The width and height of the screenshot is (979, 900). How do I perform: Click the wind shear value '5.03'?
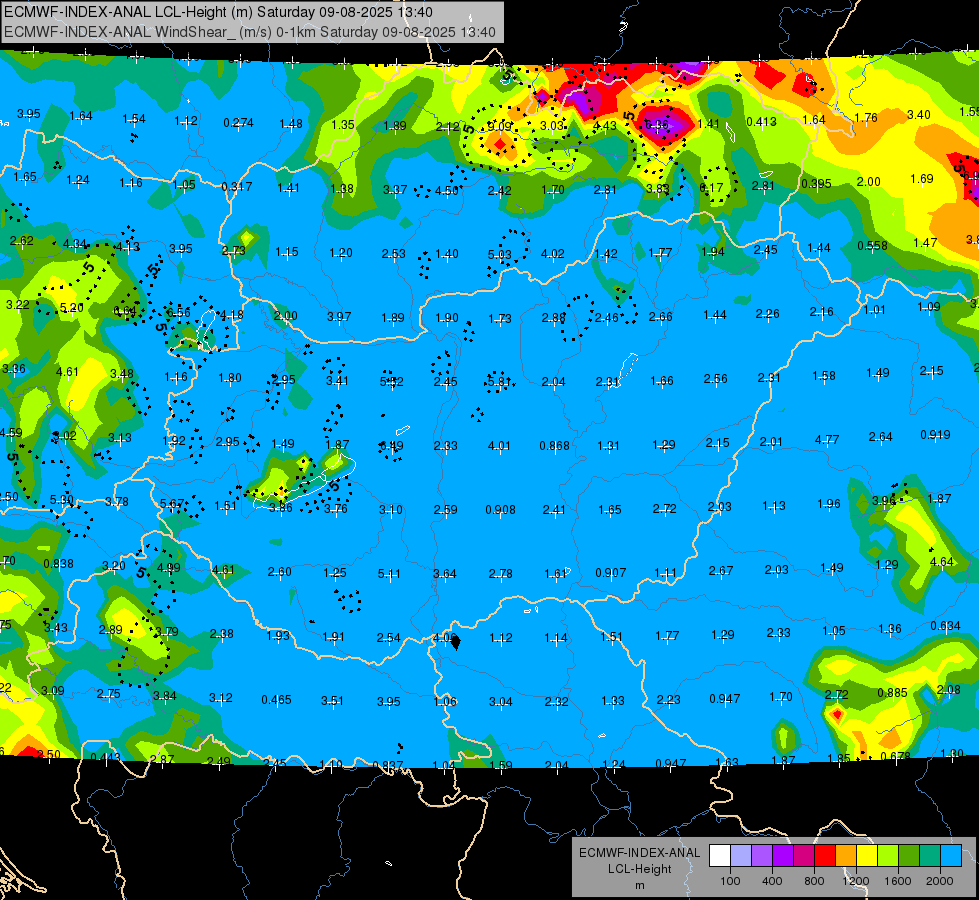click(x=499, y=255)
